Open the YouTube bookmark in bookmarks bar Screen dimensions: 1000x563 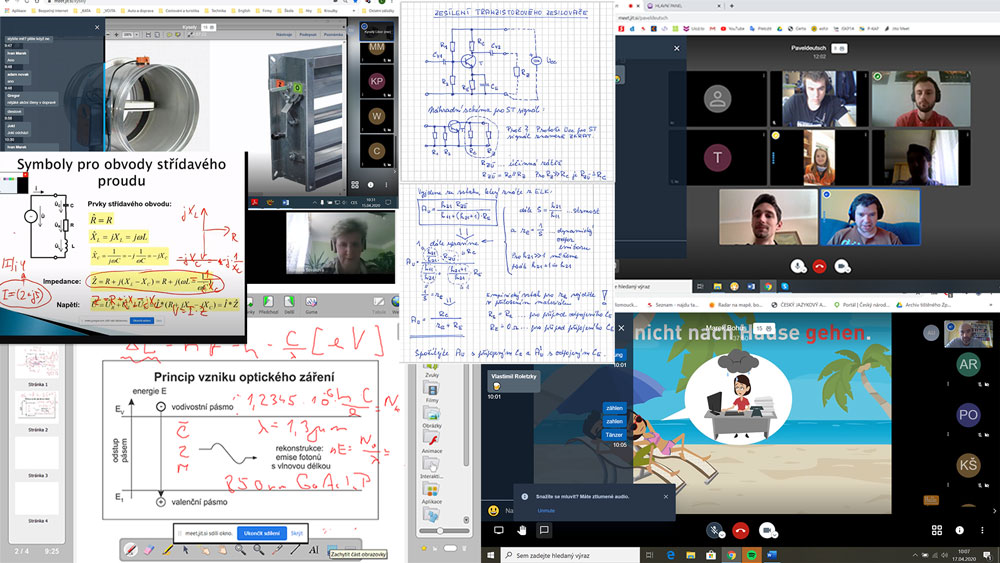733,29
